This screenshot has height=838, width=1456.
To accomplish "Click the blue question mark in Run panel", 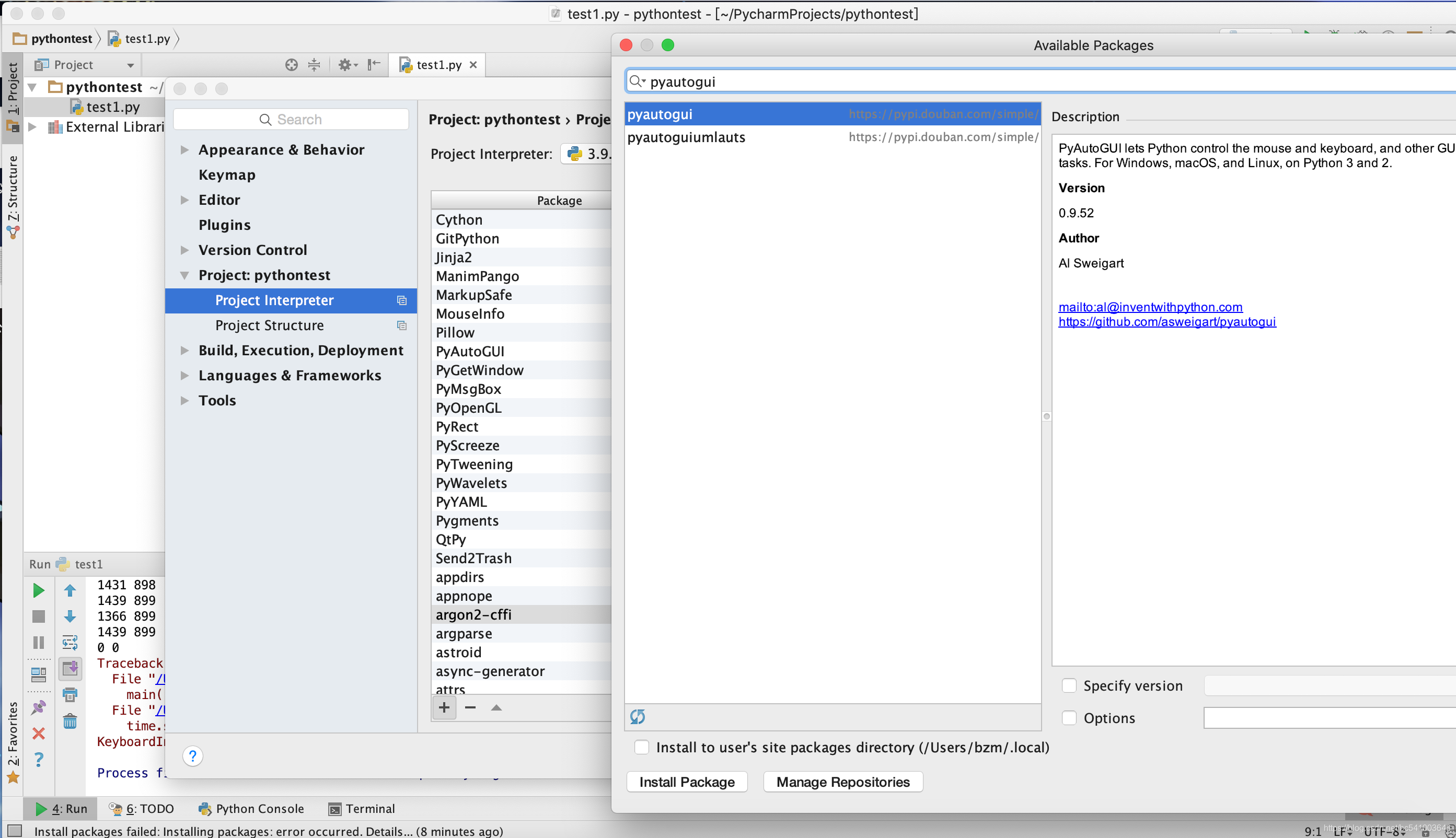I will point(39,760).
